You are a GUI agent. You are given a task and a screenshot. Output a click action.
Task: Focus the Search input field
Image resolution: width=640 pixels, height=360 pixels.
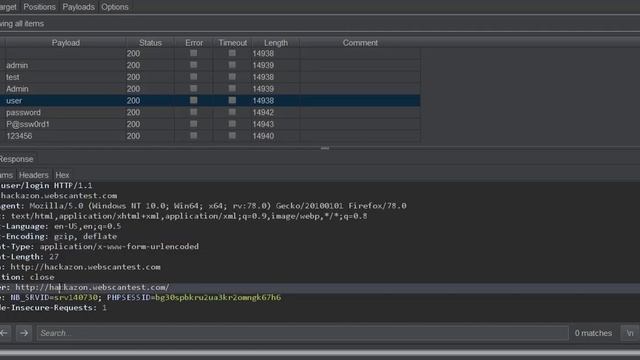(x=302, y=333)
